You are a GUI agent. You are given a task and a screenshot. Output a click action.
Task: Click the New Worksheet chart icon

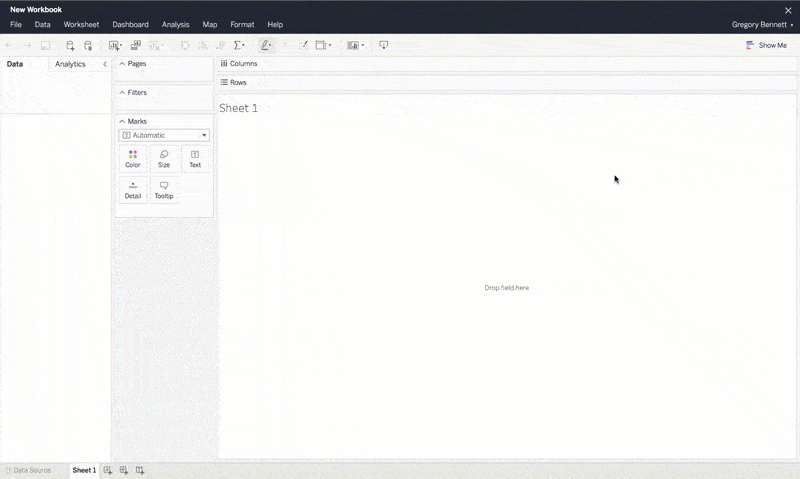pos(115,45)
